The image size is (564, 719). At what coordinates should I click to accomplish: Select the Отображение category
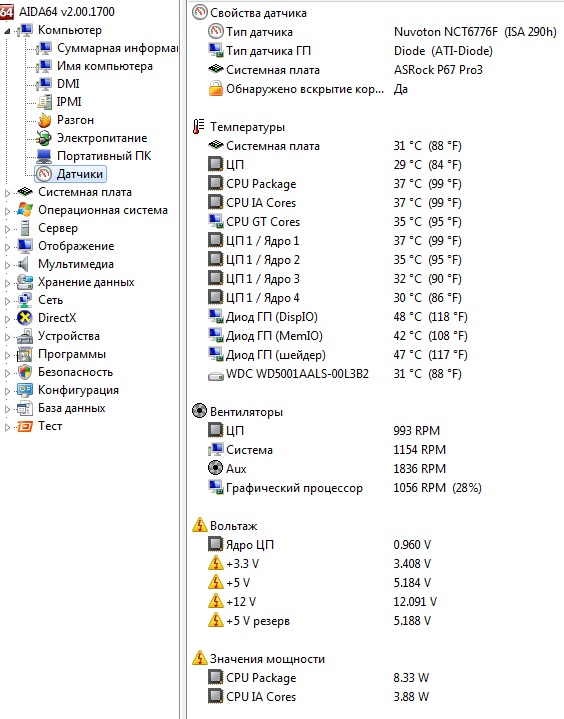76,246
